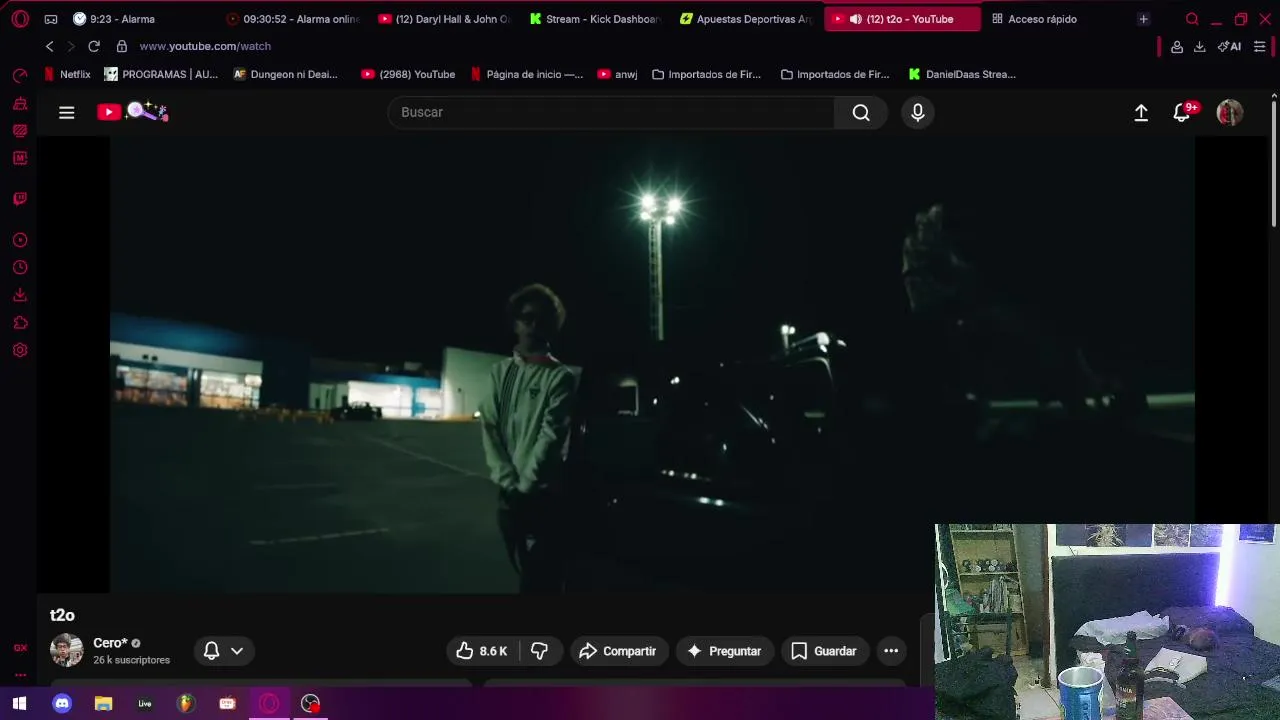This screenshot has width=1280, height=720.
Task: Dislike the t2o video
Action: 540,651
